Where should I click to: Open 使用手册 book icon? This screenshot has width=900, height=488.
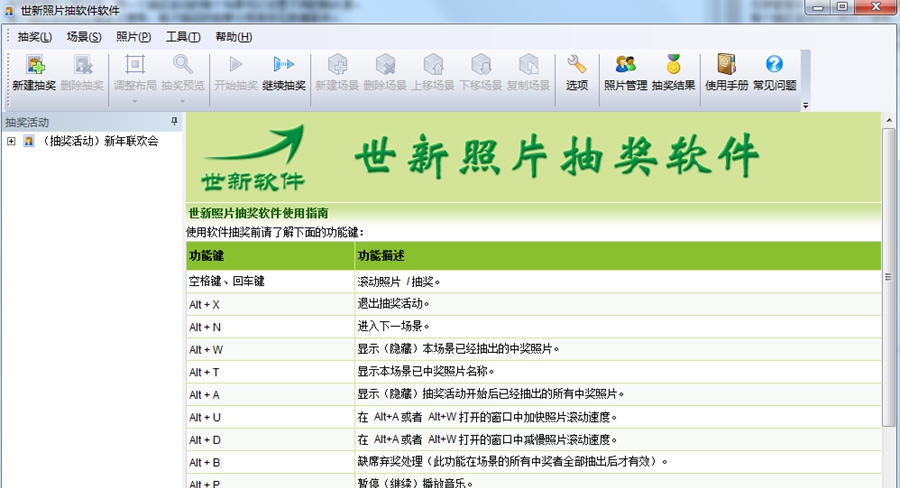[726, 64]
